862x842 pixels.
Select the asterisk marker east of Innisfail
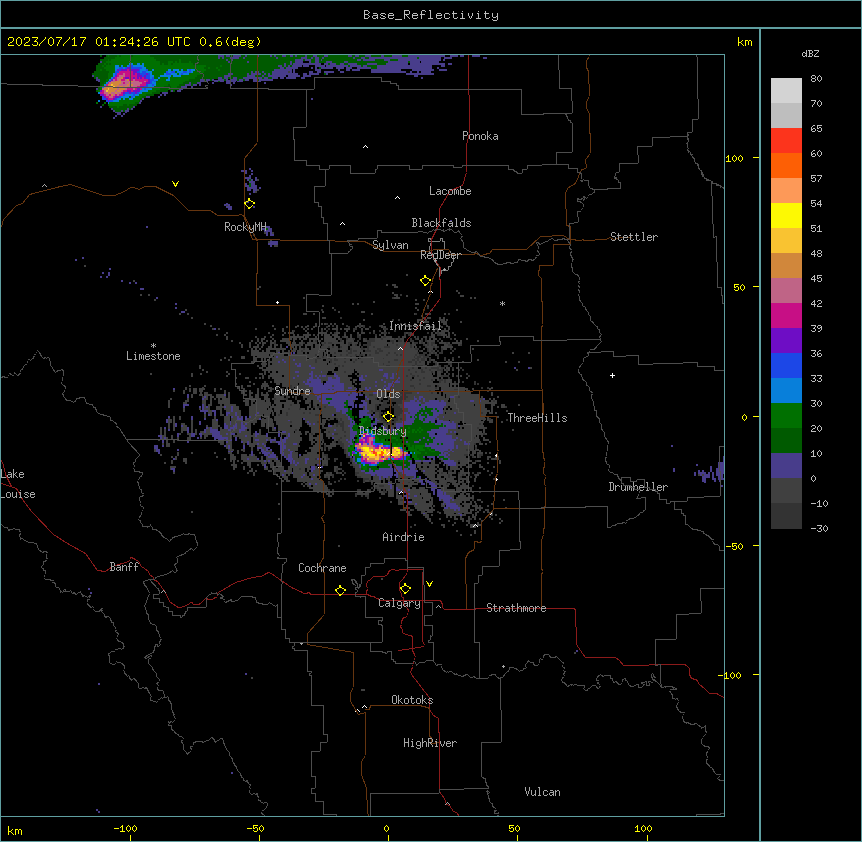point(502,303)
